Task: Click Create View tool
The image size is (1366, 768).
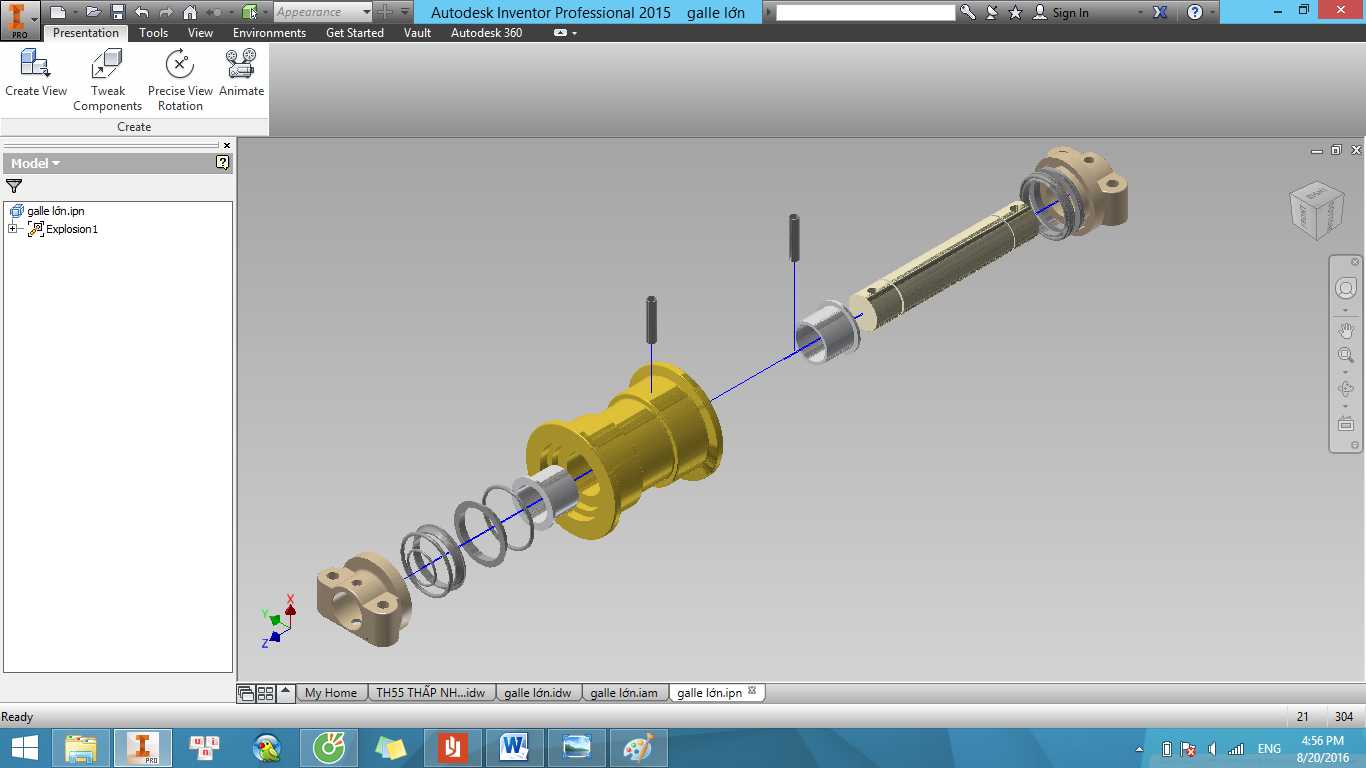Action: pyautogui.click(x=36, y=73)
